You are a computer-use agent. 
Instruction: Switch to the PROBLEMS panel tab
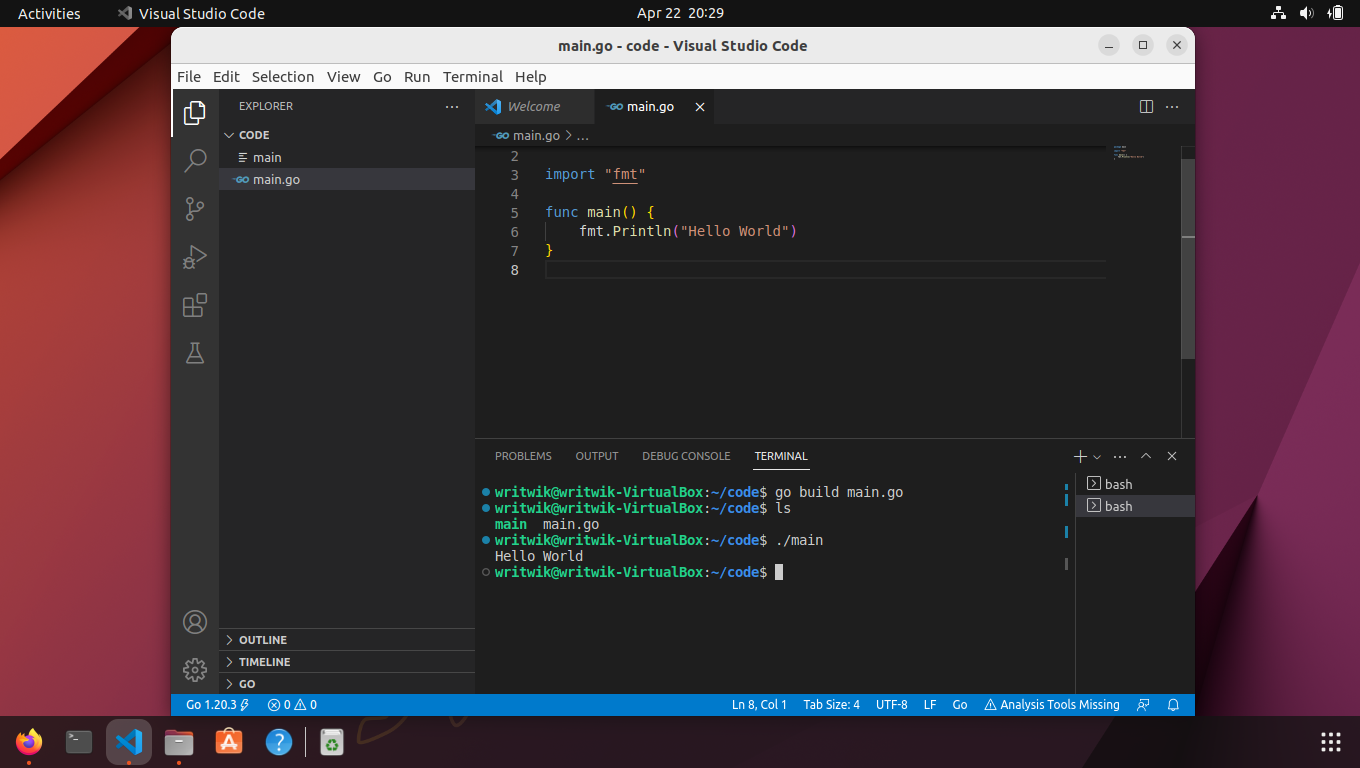pyautogui.click(x=523, y=456)
